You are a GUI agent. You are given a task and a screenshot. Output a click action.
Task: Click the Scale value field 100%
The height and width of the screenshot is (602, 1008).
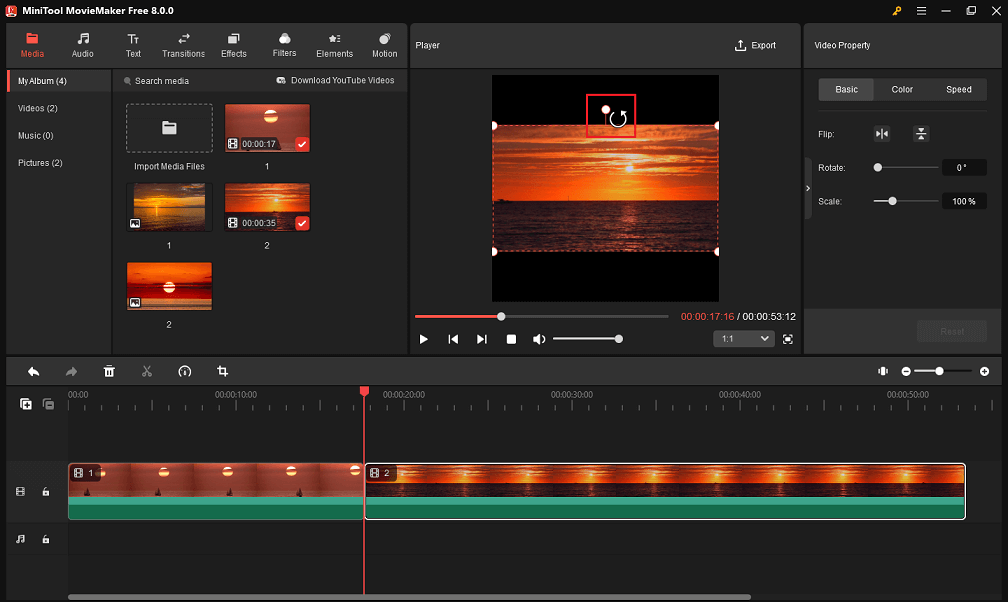pyautogui.click(x=964, y=201)
